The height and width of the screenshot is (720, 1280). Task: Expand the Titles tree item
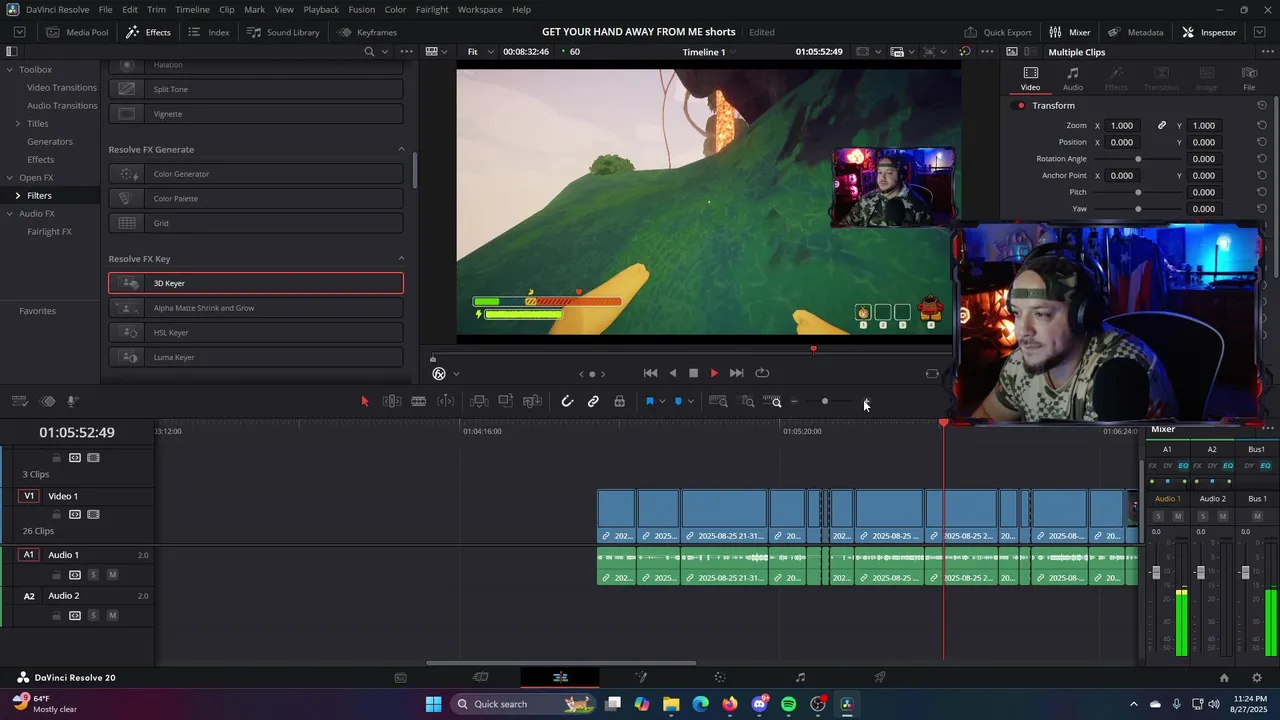tap(17, 123)
